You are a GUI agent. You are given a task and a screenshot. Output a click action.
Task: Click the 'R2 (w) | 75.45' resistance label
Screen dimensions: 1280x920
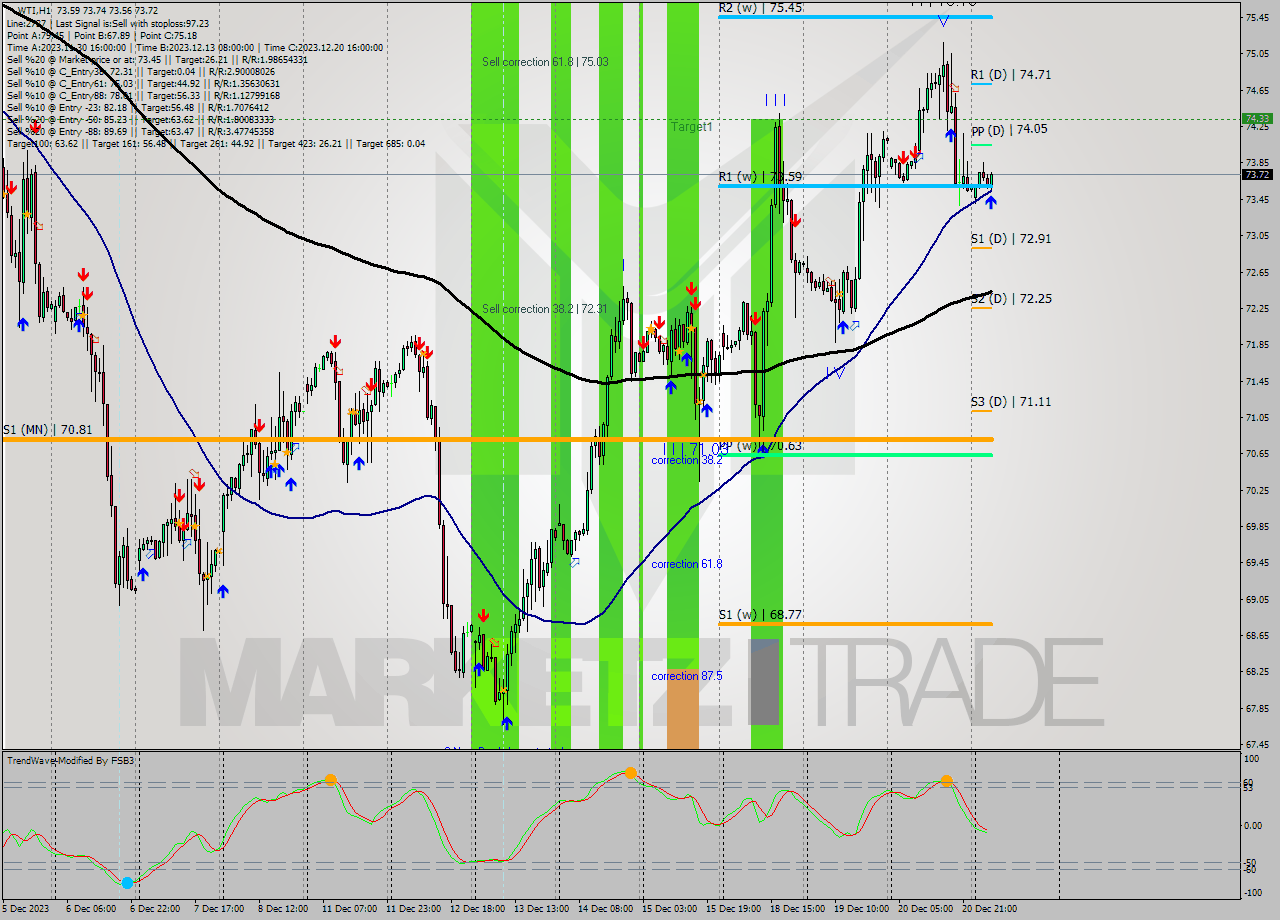coord(760,7)
